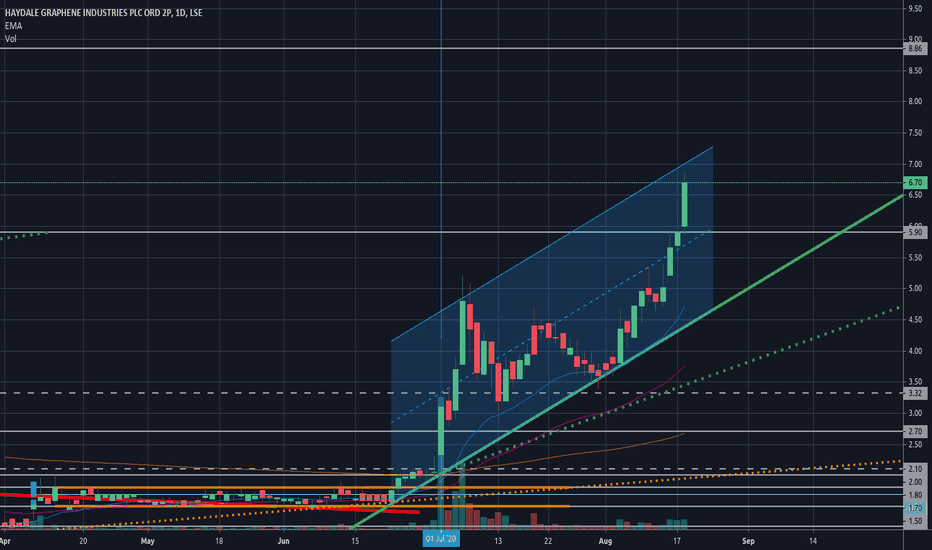Click the 5.50 price axis label
The image size is (932, 550).
pyautogui.click(x=915, y=257)
